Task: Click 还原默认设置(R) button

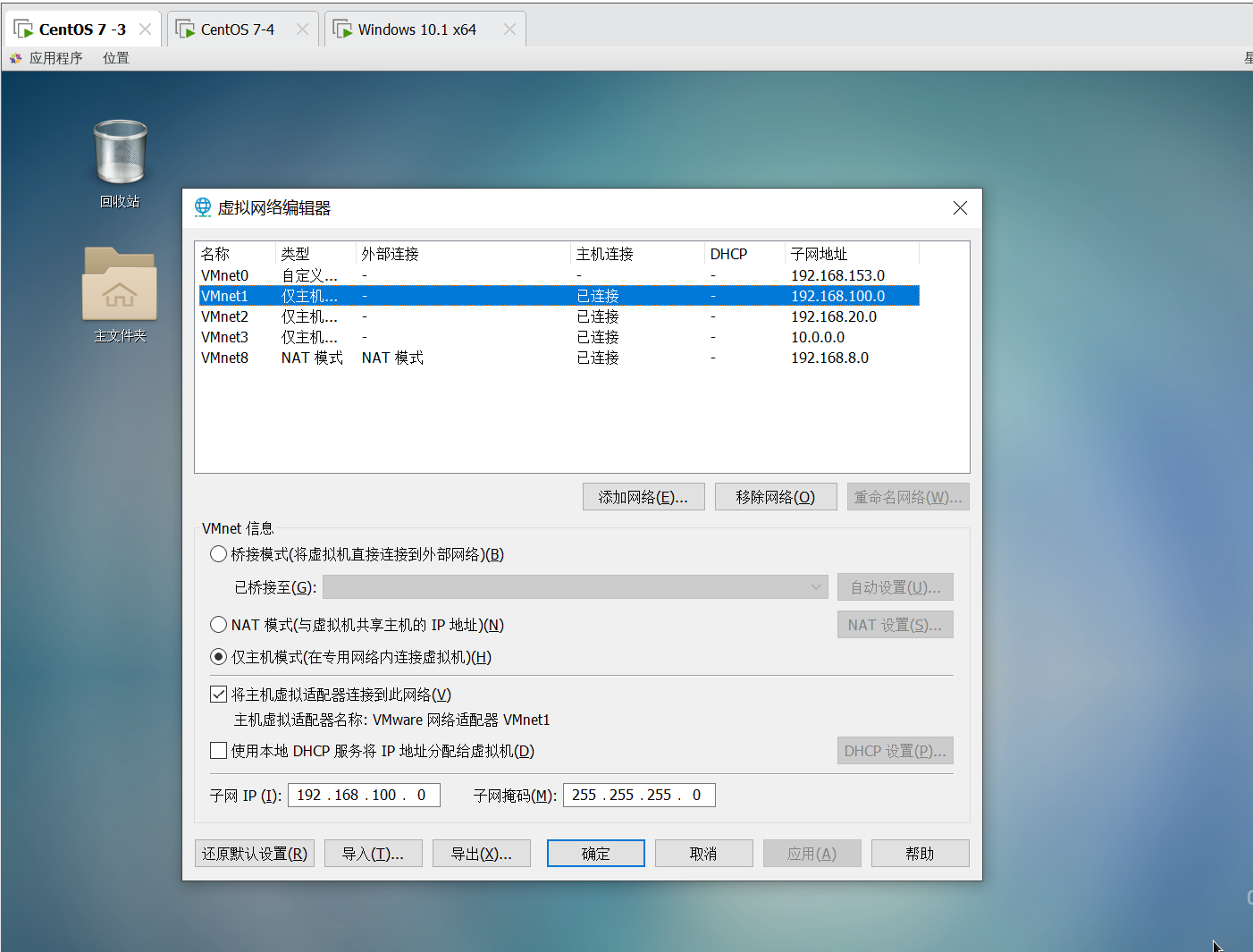Action: pos(255,854)
